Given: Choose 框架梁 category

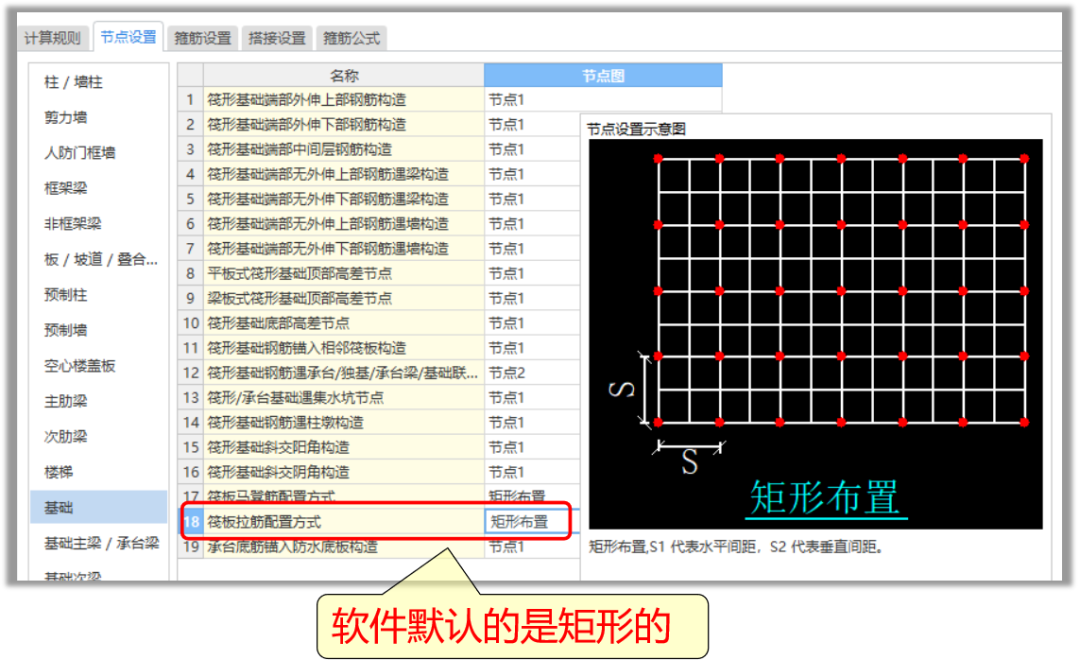Looking at the screenshot, I should click(66, 188).
